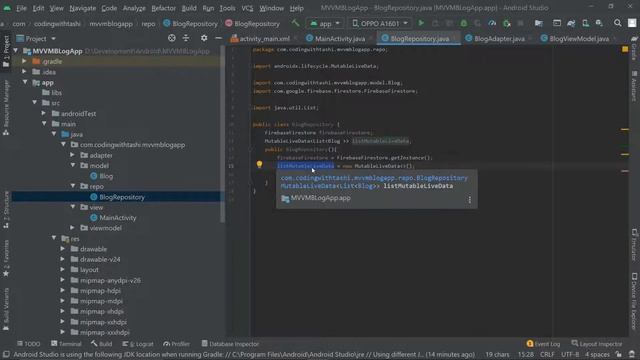Select MainActivity in project tree
Image resolution: width=640 pixels, height=360 pixels.
point(113,218)
